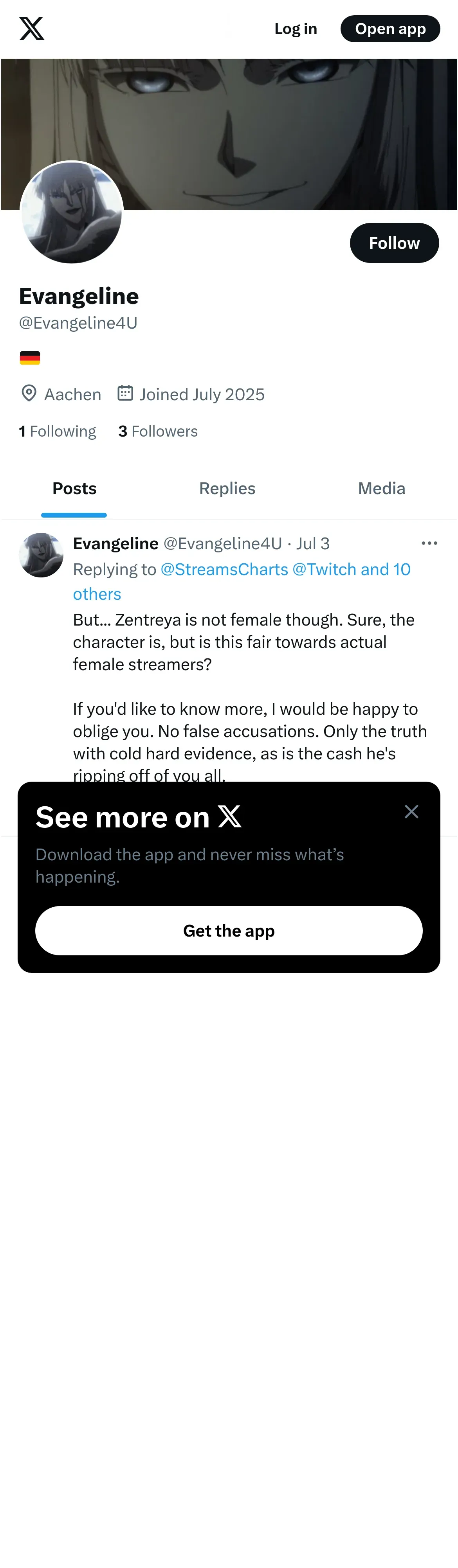Screen dimensions: 458x1568
Task: Switch to the Media tab
Action: click(381, 489)
